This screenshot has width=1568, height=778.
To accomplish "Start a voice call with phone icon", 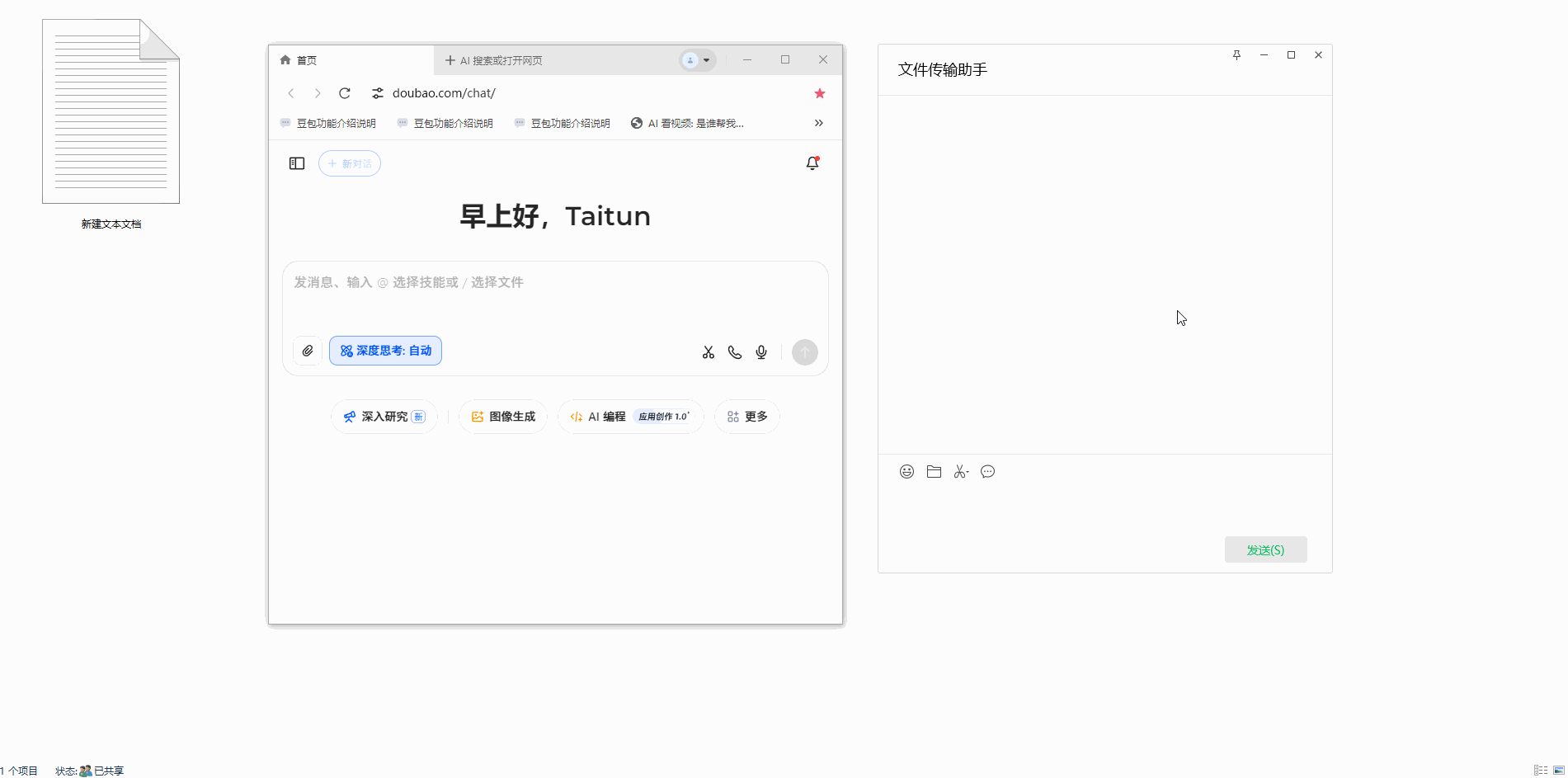I will point(735,352).
